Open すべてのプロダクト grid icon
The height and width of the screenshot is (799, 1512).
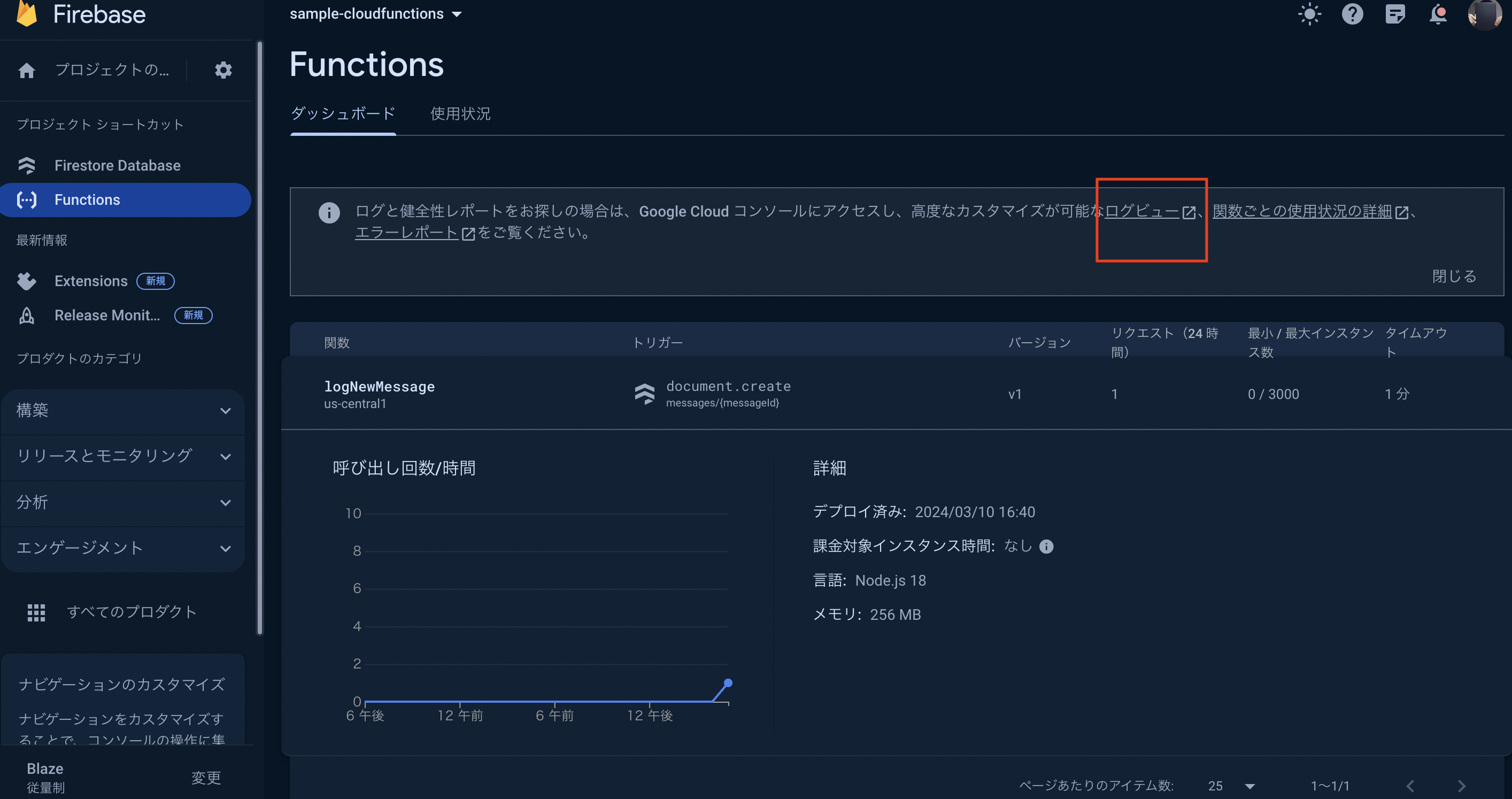(x=36, y=612)
